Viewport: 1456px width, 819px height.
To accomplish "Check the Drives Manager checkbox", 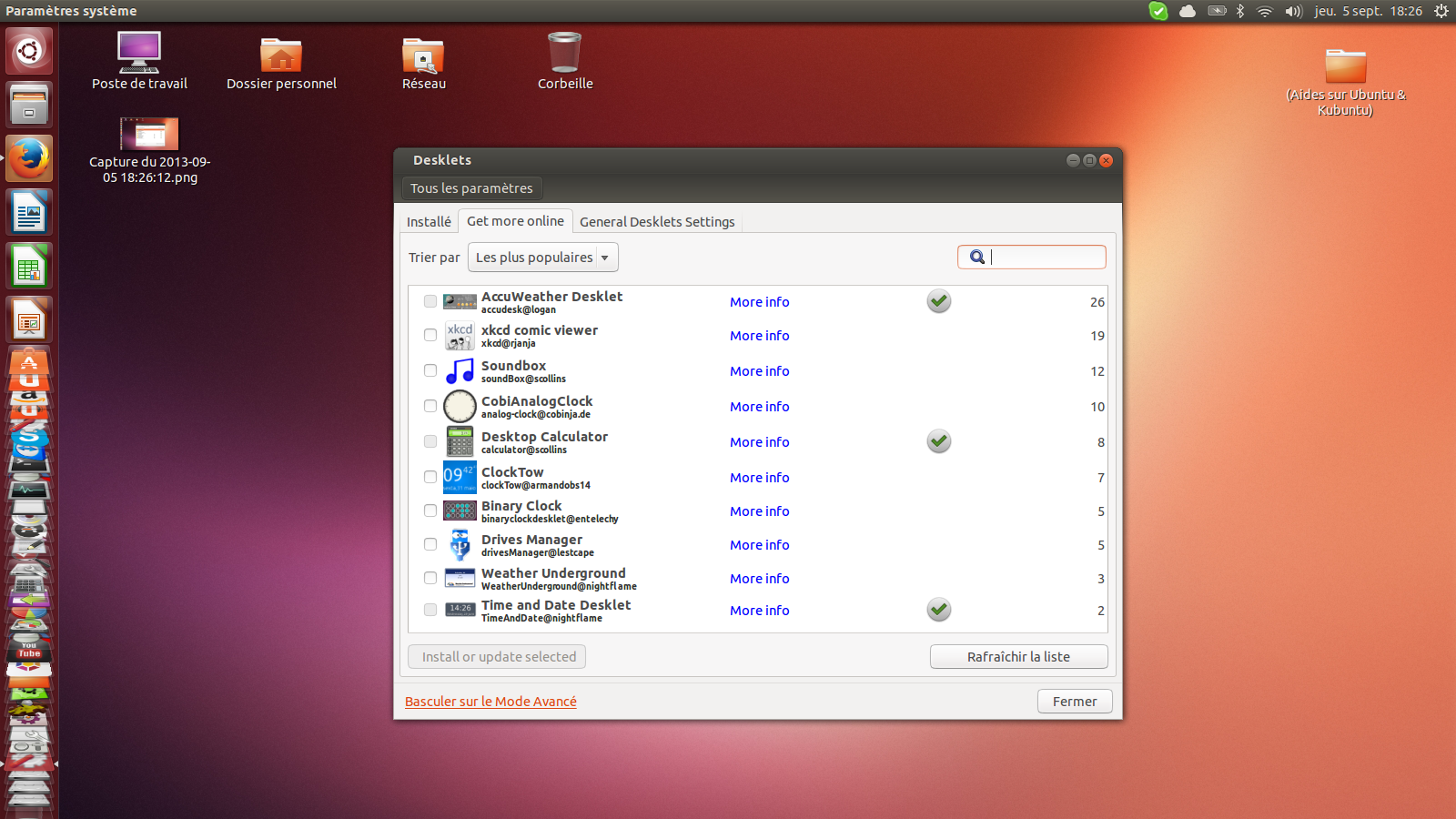I will point(430,544).
